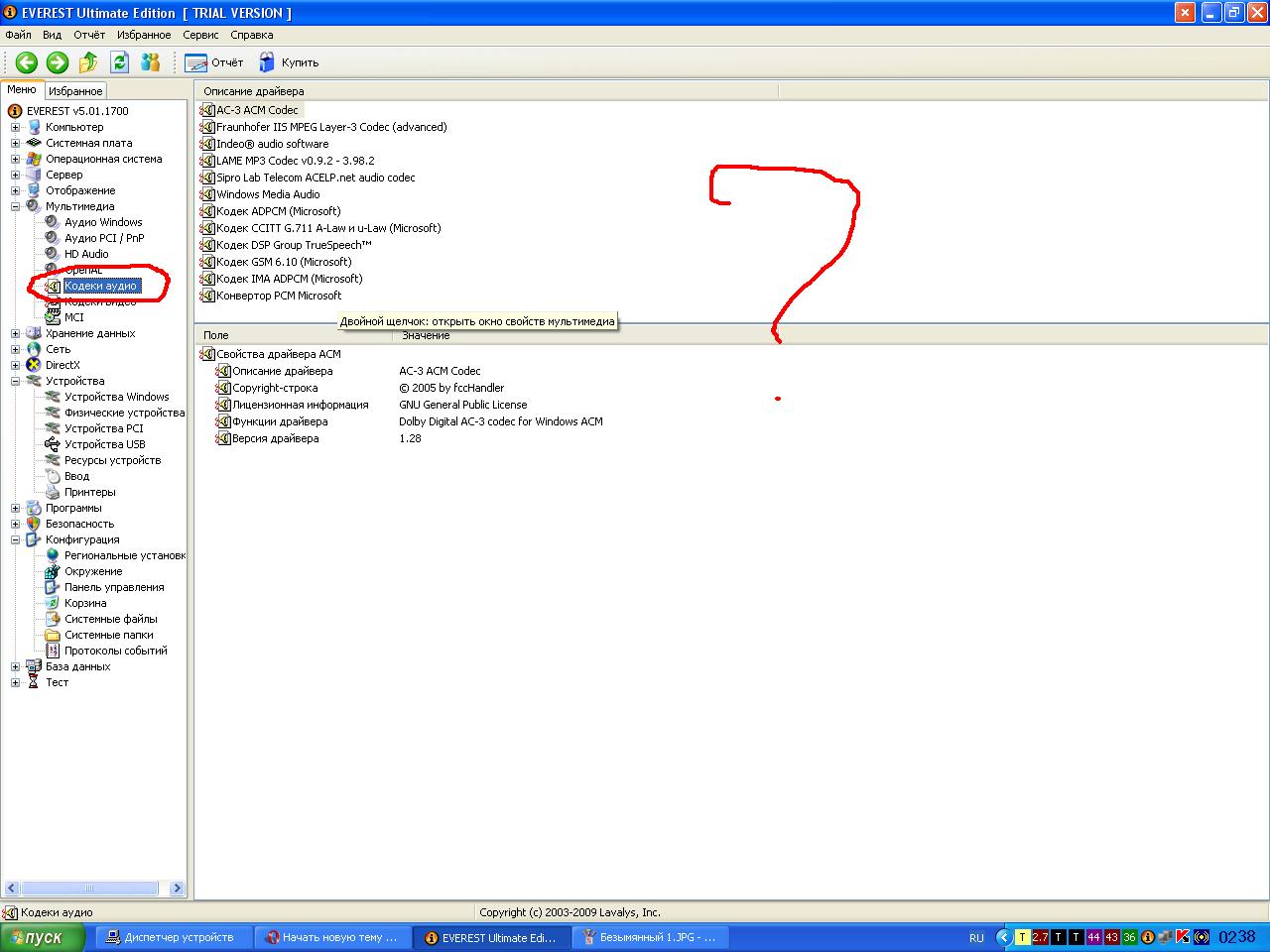The height and width of the screenshot is (952, 1270).
Task: Switch to Начать новую тему taskbar item
Action: (331, 937)
